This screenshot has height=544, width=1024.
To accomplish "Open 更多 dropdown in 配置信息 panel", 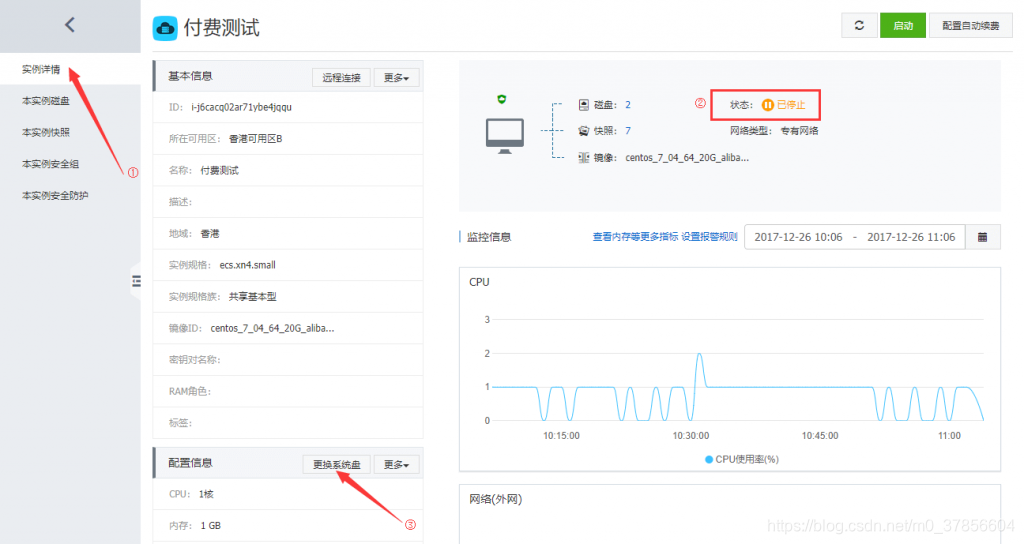I will pyautogui.click(x=396, y=464).
